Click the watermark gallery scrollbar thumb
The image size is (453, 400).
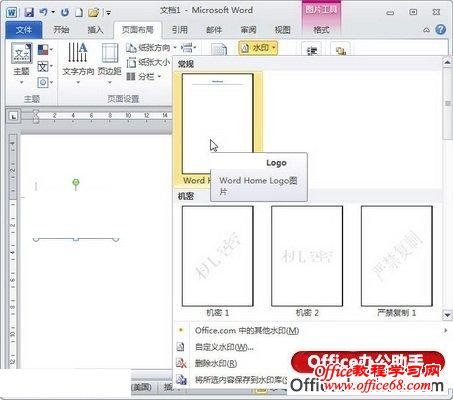tap(447, 104)
